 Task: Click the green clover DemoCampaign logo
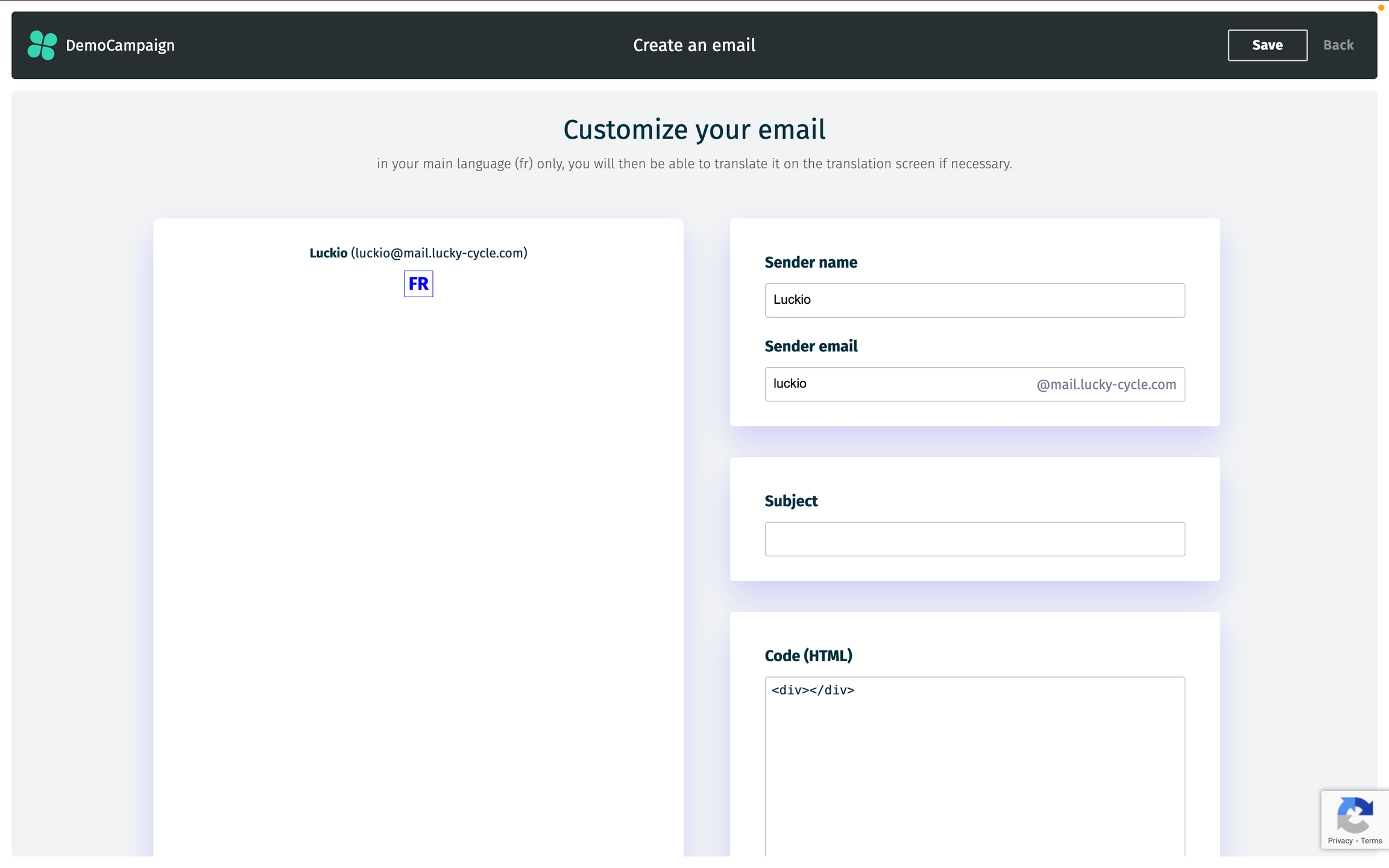tap(42, 45)
